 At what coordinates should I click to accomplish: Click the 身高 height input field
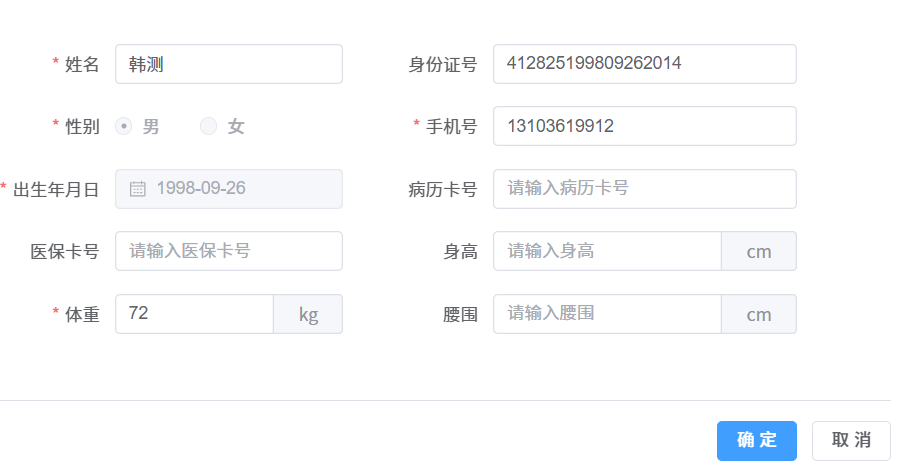tap(607, 251)
